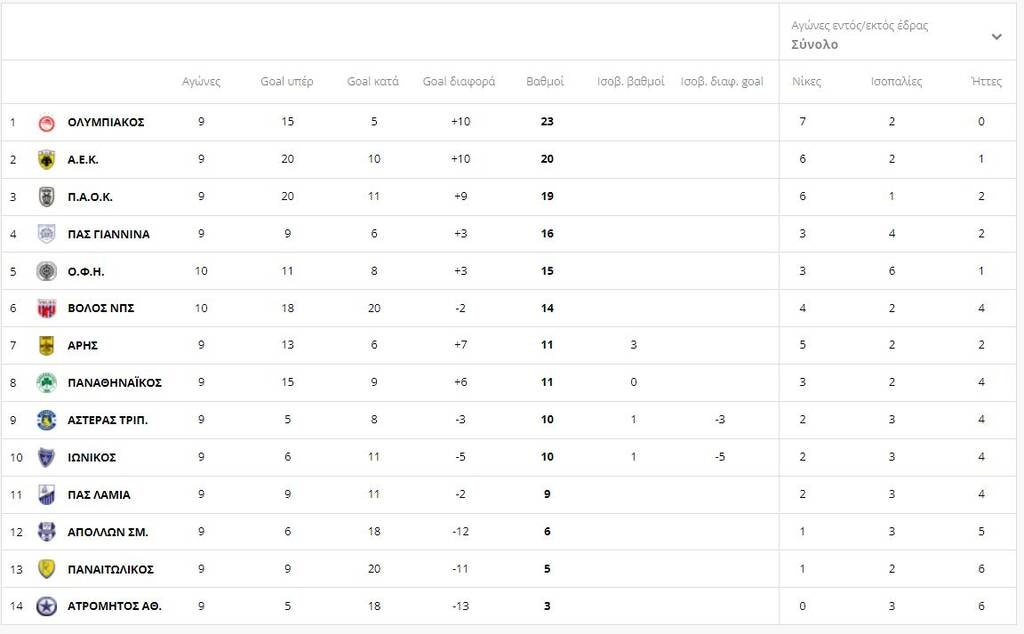The image size is (1024, 634).
Task: Click the ΠΑΝΑΙΤΩΛΙΚΟΣ team crest icon
Action: coord(46,569)
